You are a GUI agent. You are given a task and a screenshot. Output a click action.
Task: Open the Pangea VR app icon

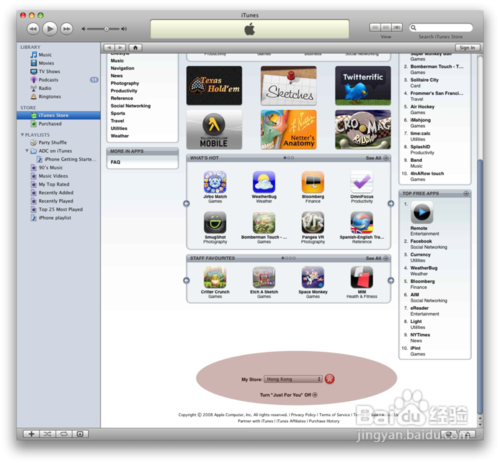[313, 222]
